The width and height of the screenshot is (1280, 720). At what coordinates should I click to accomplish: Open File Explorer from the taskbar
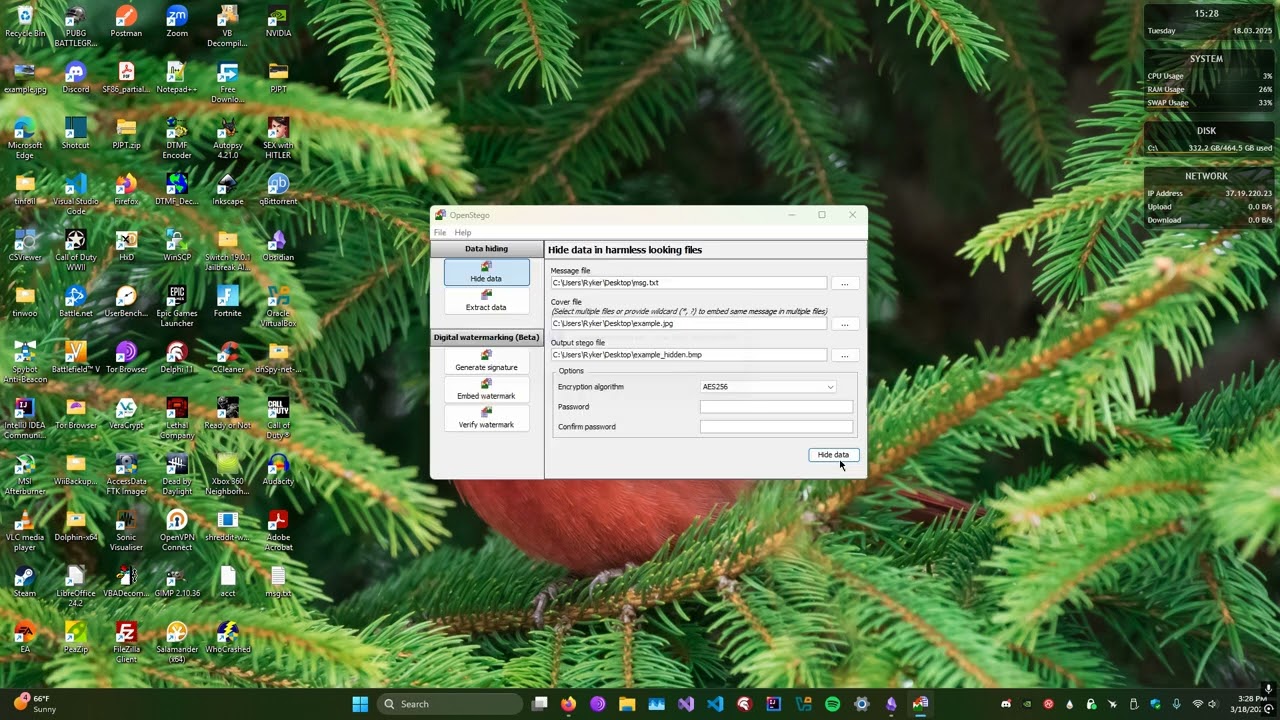[x=627, y=704]
